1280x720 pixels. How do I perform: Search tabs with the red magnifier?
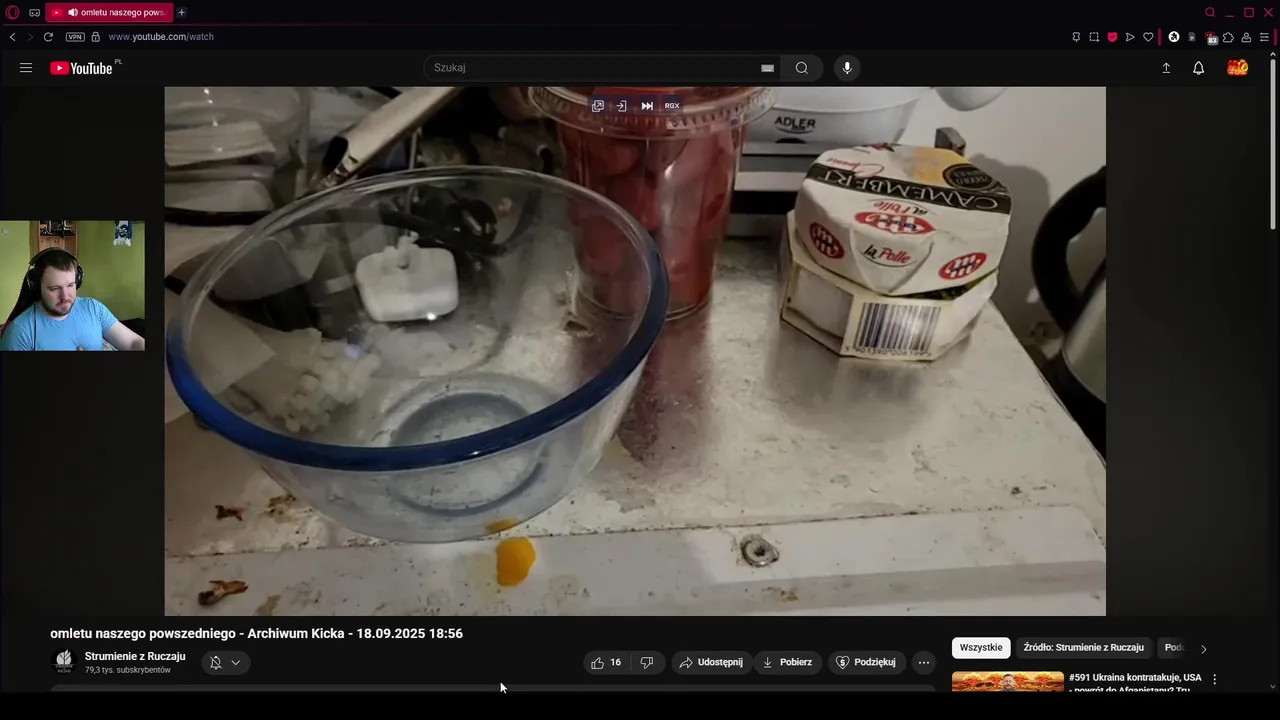[1210, 13]
